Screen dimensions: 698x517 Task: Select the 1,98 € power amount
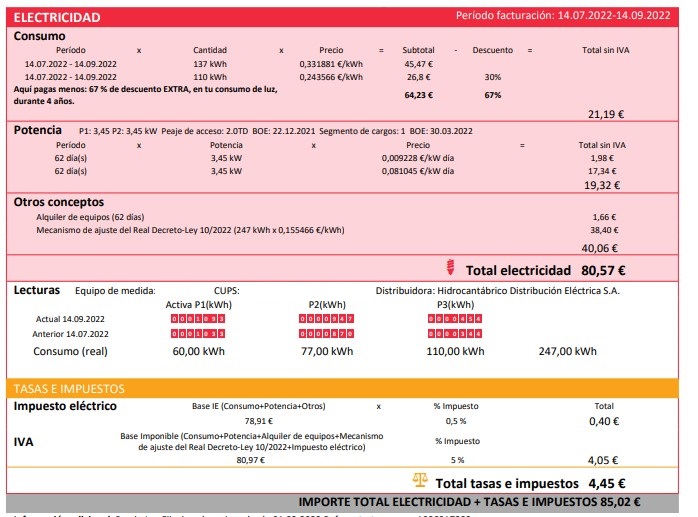(x=602, y=158)
